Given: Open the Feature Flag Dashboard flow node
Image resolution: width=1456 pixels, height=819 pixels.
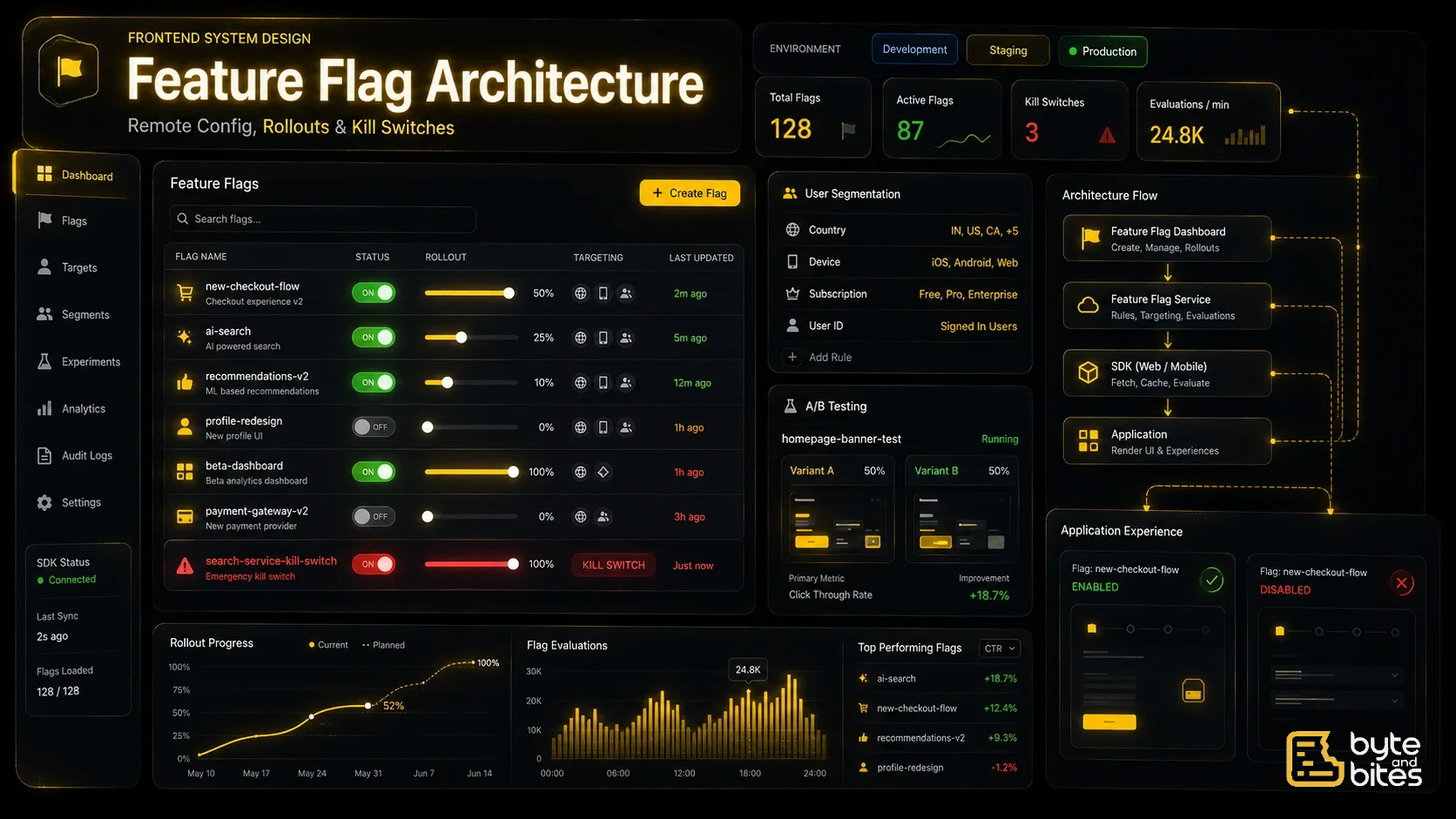Looking at the screenshot, I should (x=1167, y=238).
